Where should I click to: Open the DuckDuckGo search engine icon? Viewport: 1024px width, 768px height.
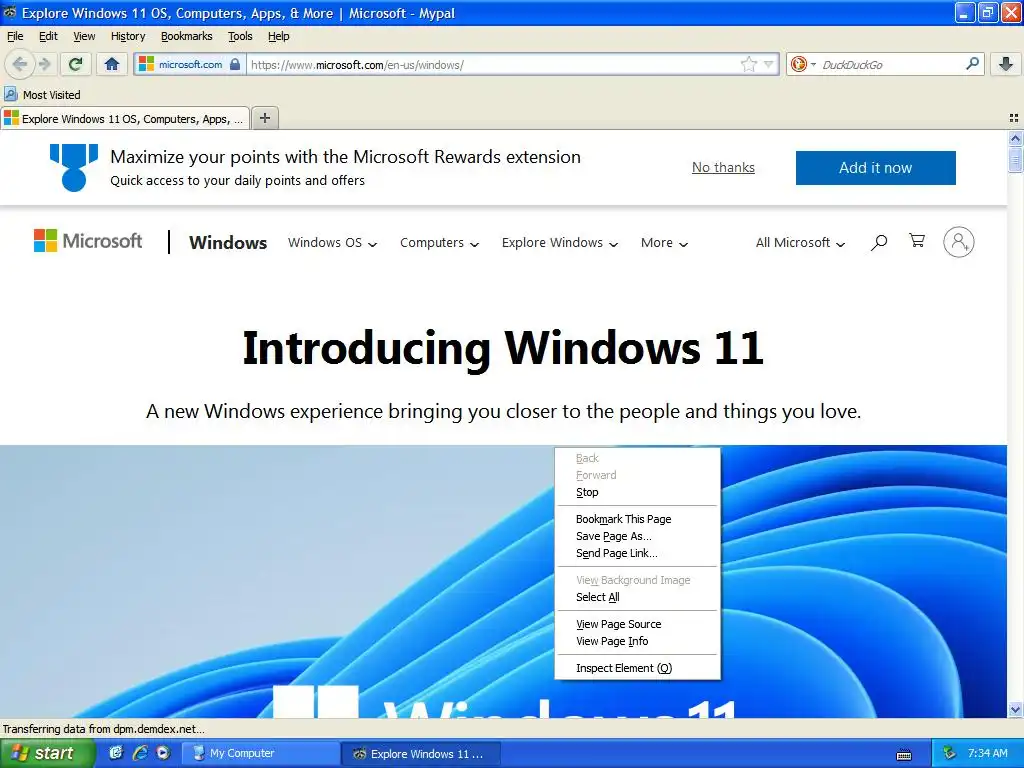798,64
